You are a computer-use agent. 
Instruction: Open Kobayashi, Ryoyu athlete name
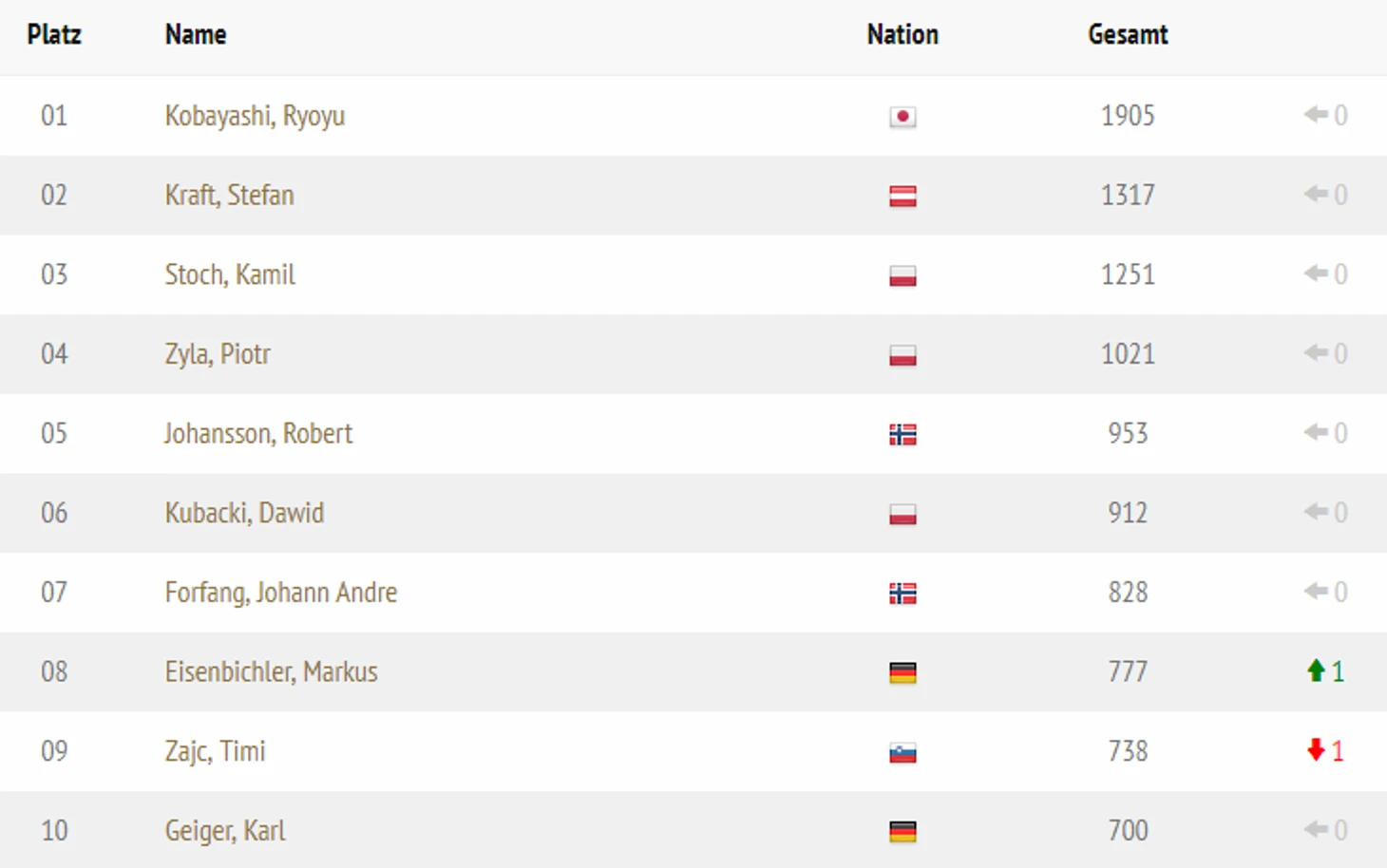pos(255,116)
